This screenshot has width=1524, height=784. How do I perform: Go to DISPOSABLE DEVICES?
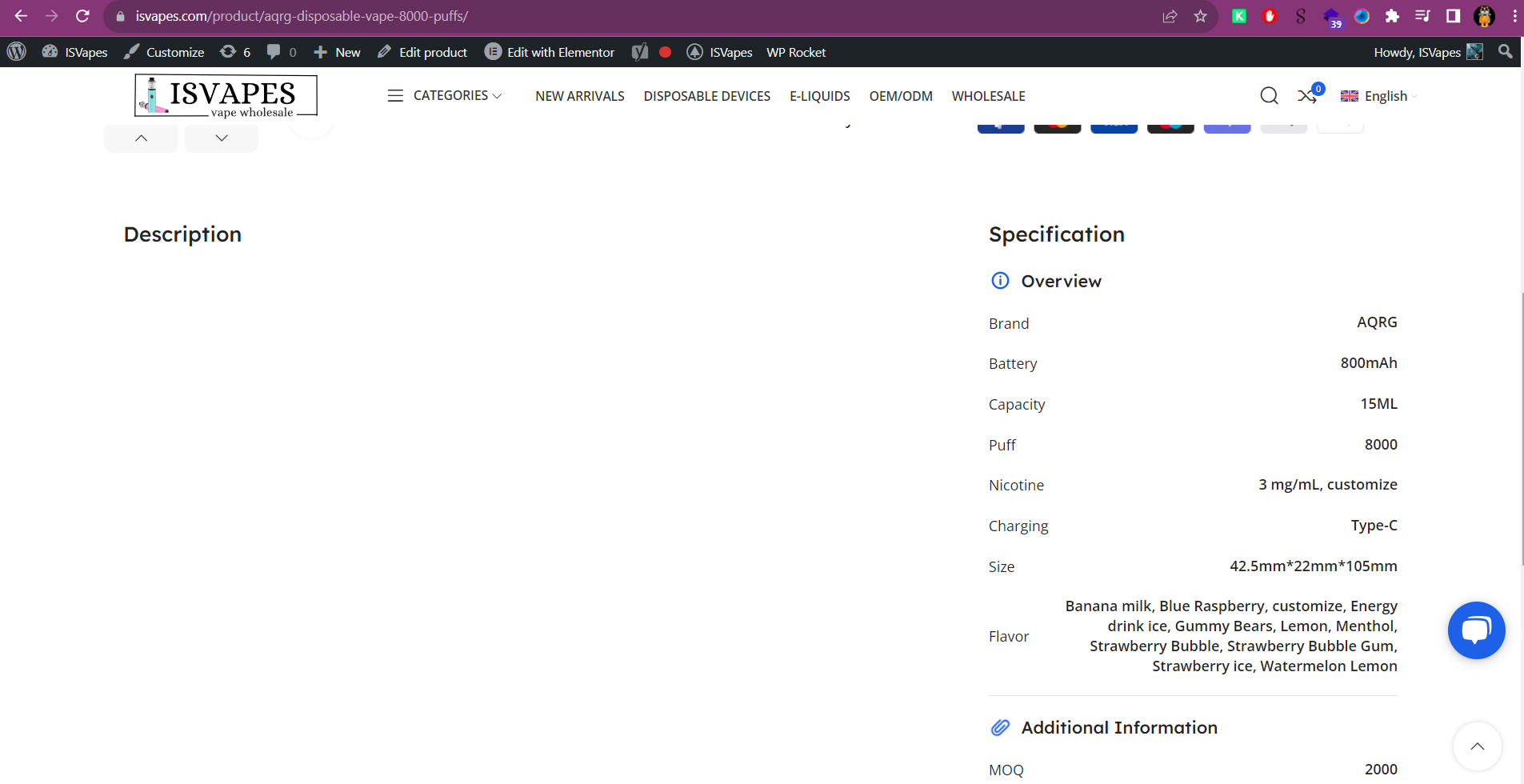(x=707, y=96)
